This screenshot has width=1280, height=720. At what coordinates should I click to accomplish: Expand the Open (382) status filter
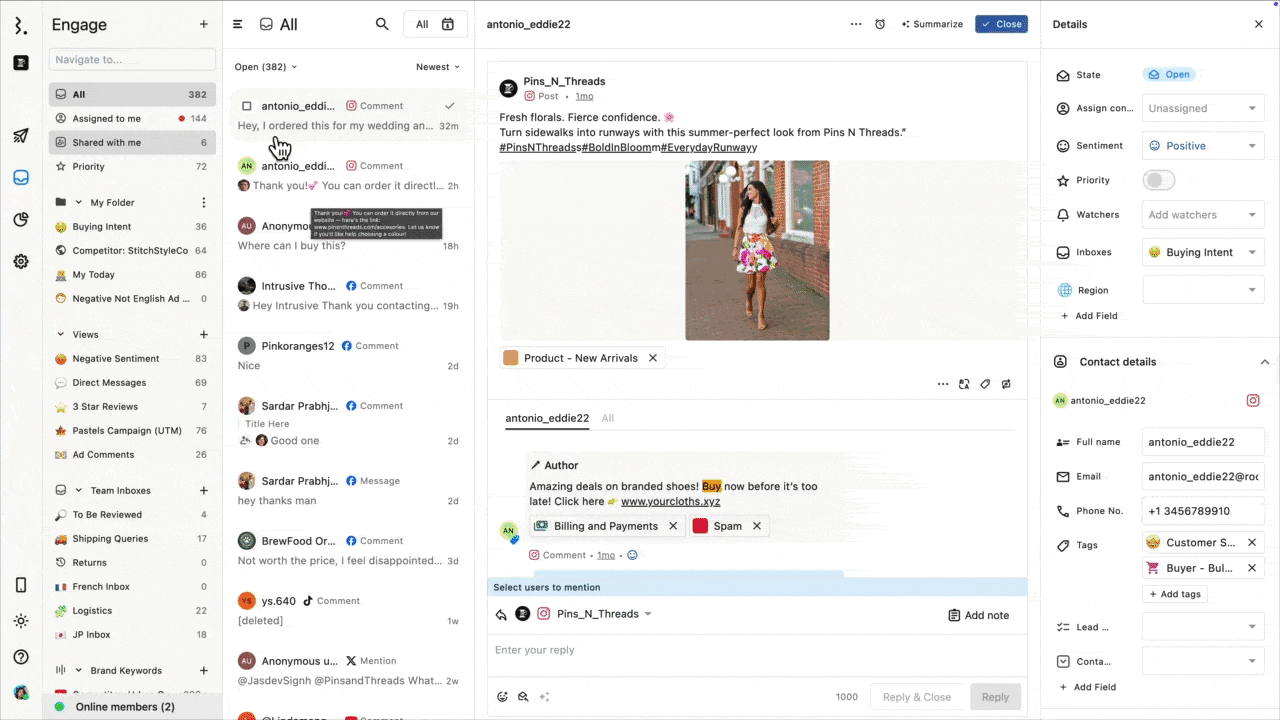266,67
